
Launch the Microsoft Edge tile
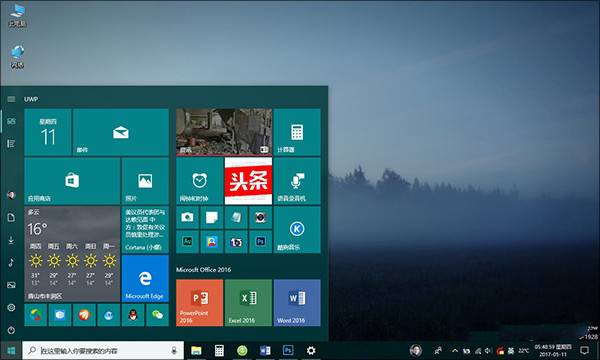pos(145,279)
